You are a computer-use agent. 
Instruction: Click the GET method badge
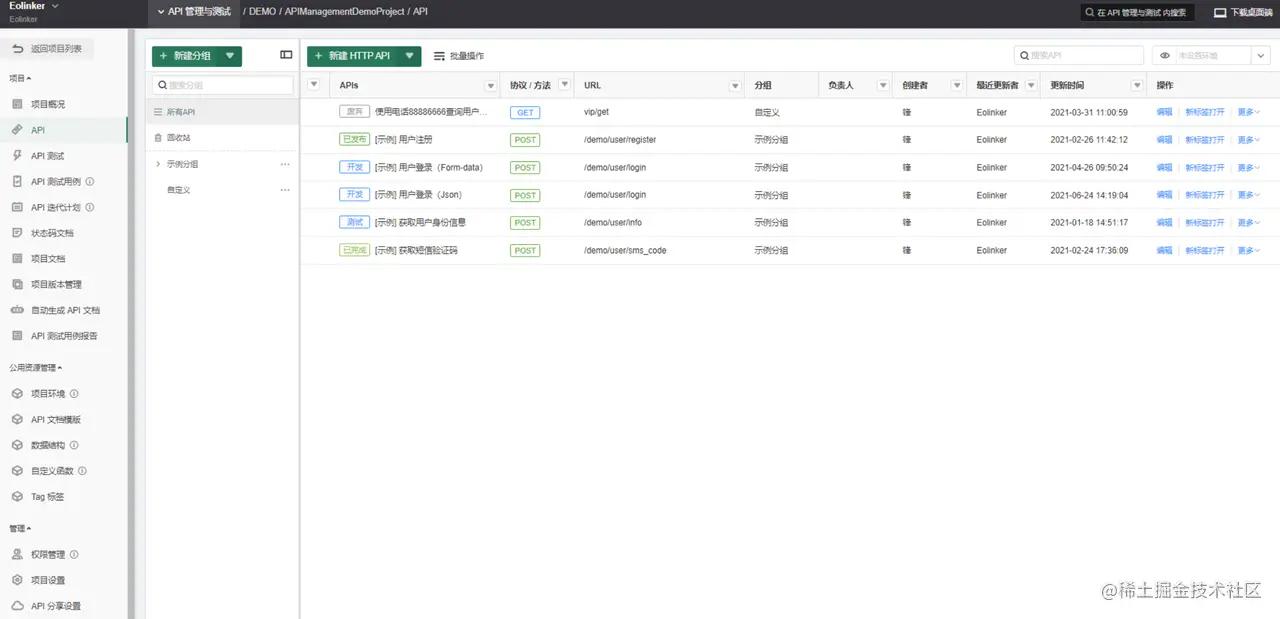point(525,113)
